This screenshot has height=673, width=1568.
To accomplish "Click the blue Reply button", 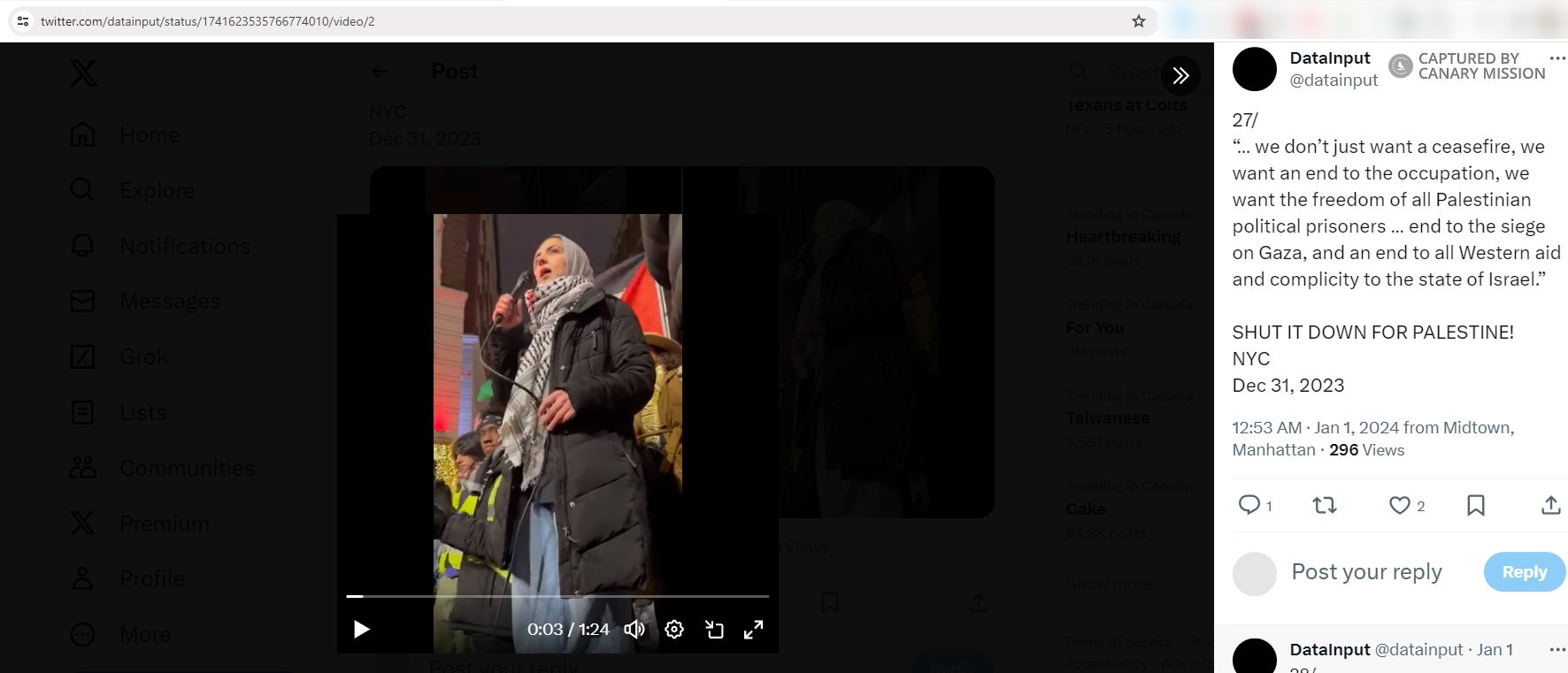I will pos(1524,572).
